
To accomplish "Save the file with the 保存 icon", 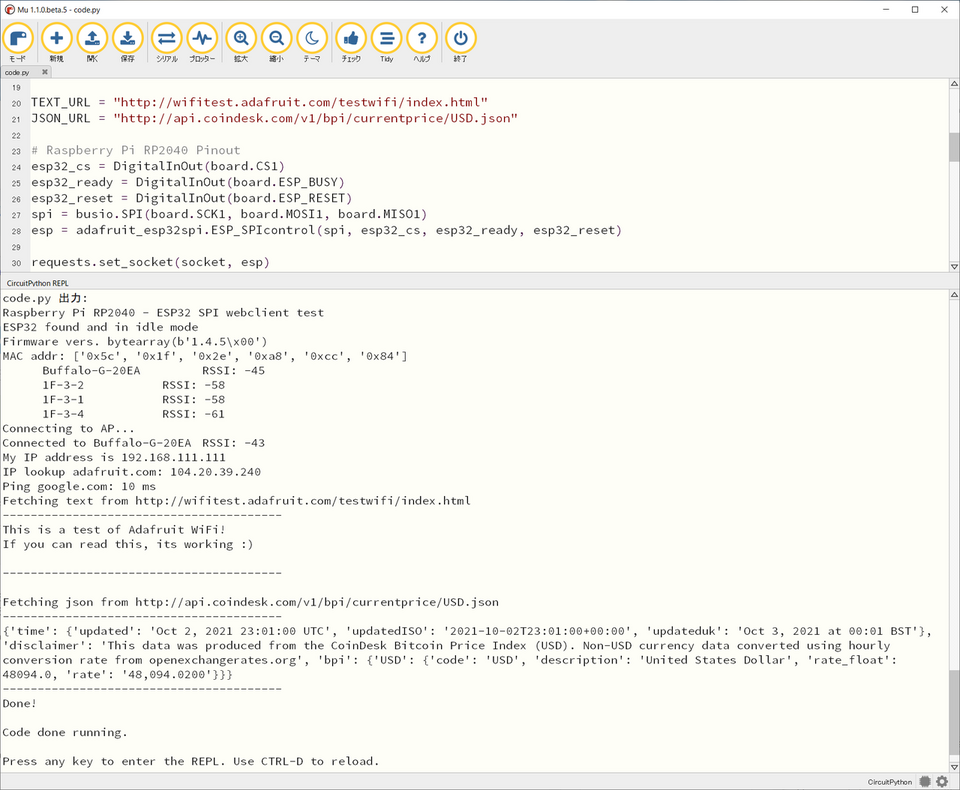I will coord(128,40).
